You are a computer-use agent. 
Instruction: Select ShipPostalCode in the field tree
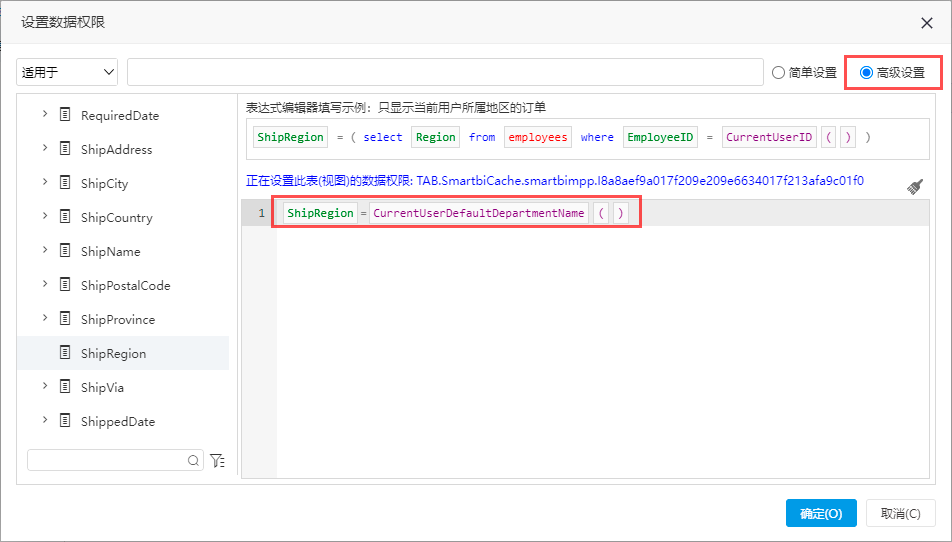coord(126,285)
